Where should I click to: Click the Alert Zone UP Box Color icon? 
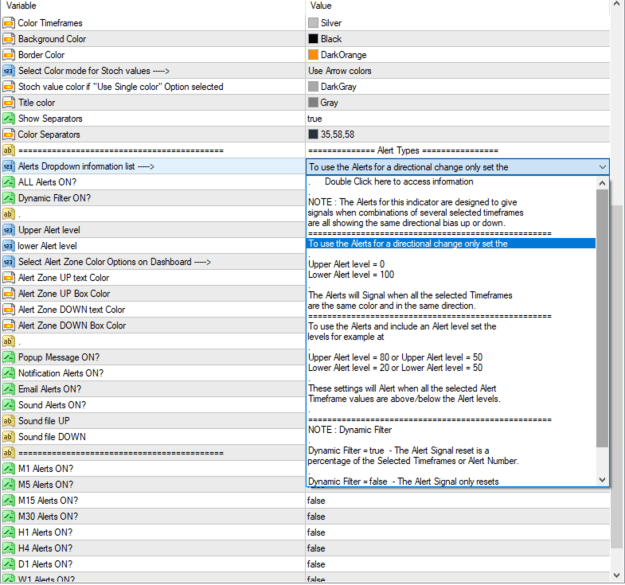point(8,294)
